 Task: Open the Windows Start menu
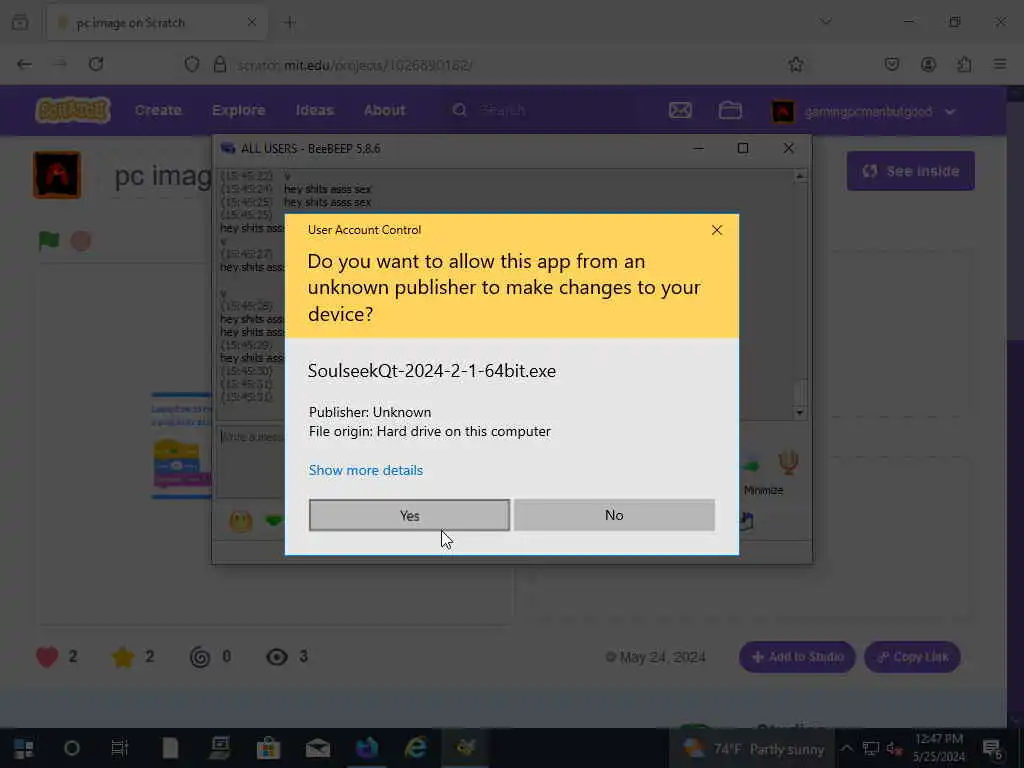coord(24,748)
